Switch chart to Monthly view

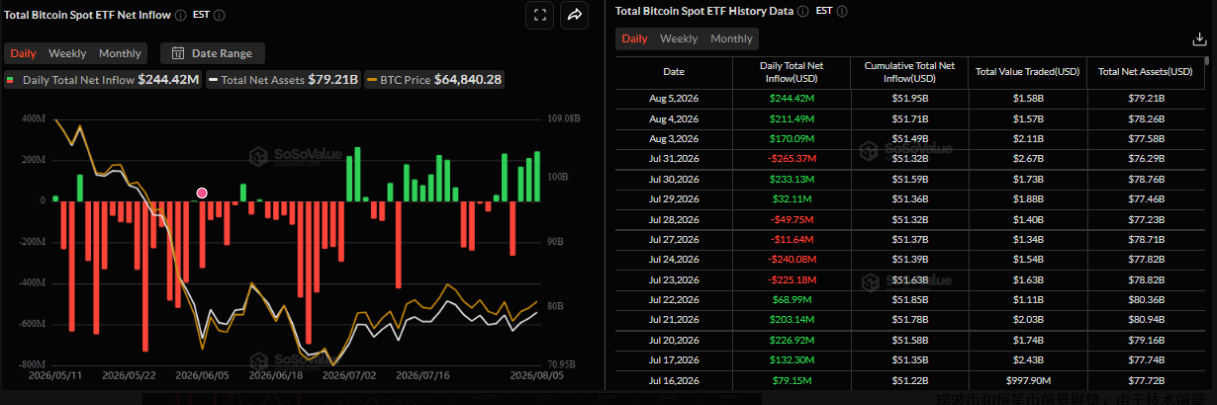[120, 53]
